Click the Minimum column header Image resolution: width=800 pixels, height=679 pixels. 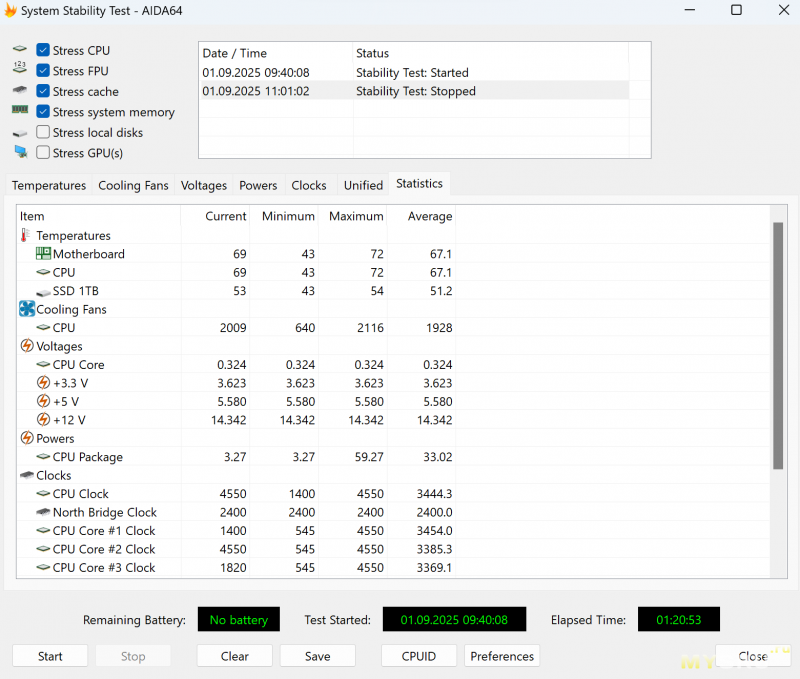(x=284, y=216)
